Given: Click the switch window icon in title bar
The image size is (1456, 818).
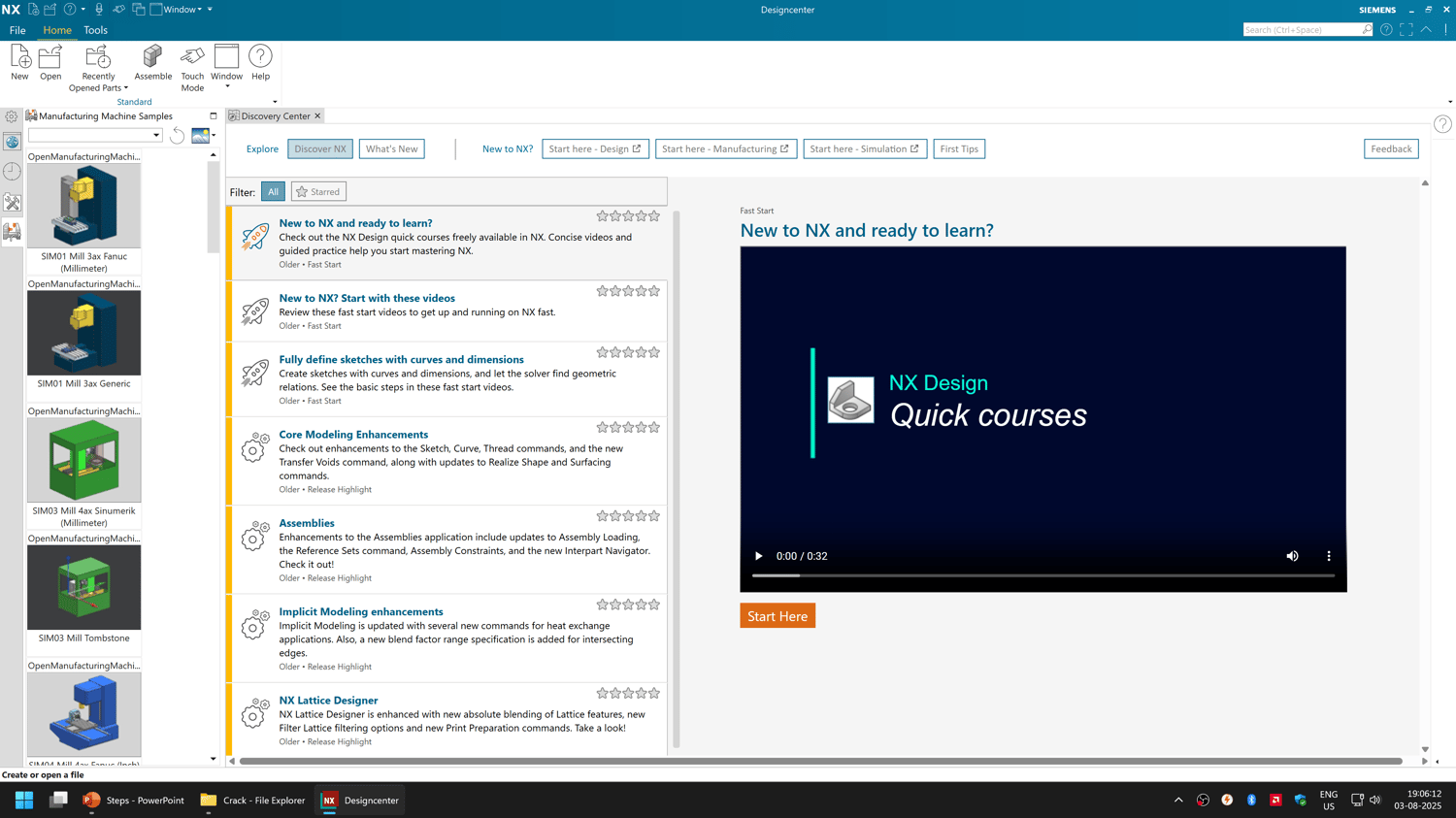Looking at the screenshot, I should [x=139, y=10].
